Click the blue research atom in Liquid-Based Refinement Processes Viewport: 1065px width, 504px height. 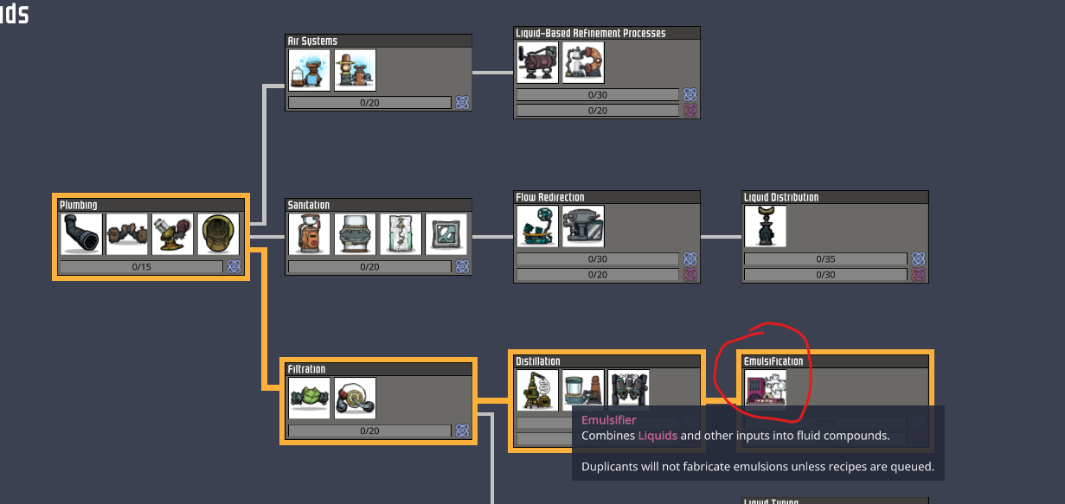[x=691, y=94]
